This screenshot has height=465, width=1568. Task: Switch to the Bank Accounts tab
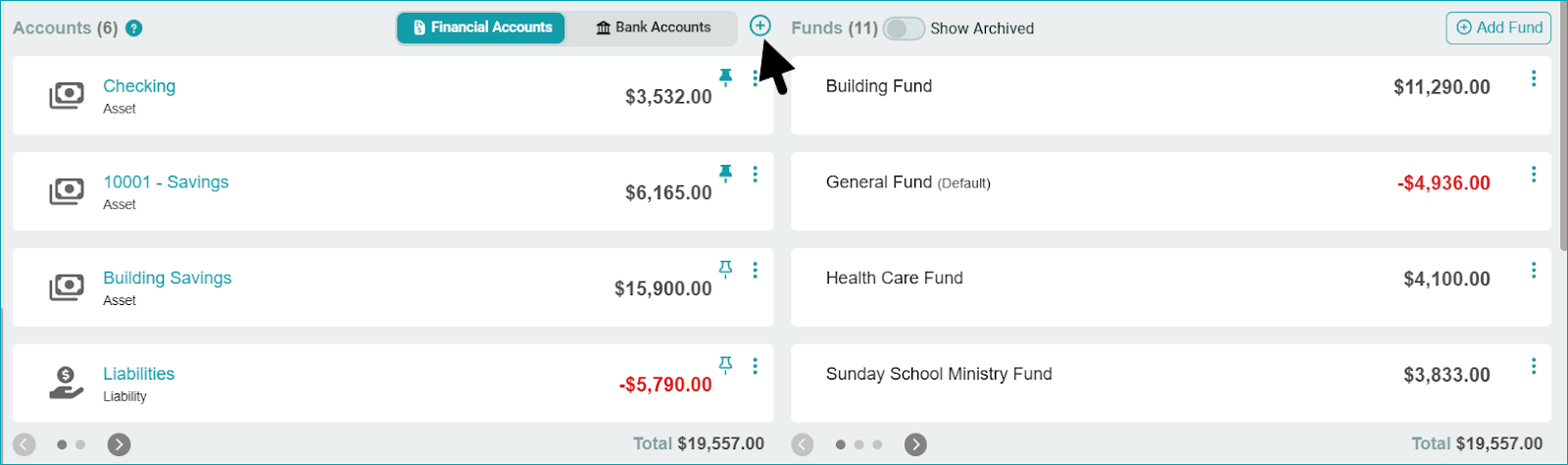(x=653, y=27)
